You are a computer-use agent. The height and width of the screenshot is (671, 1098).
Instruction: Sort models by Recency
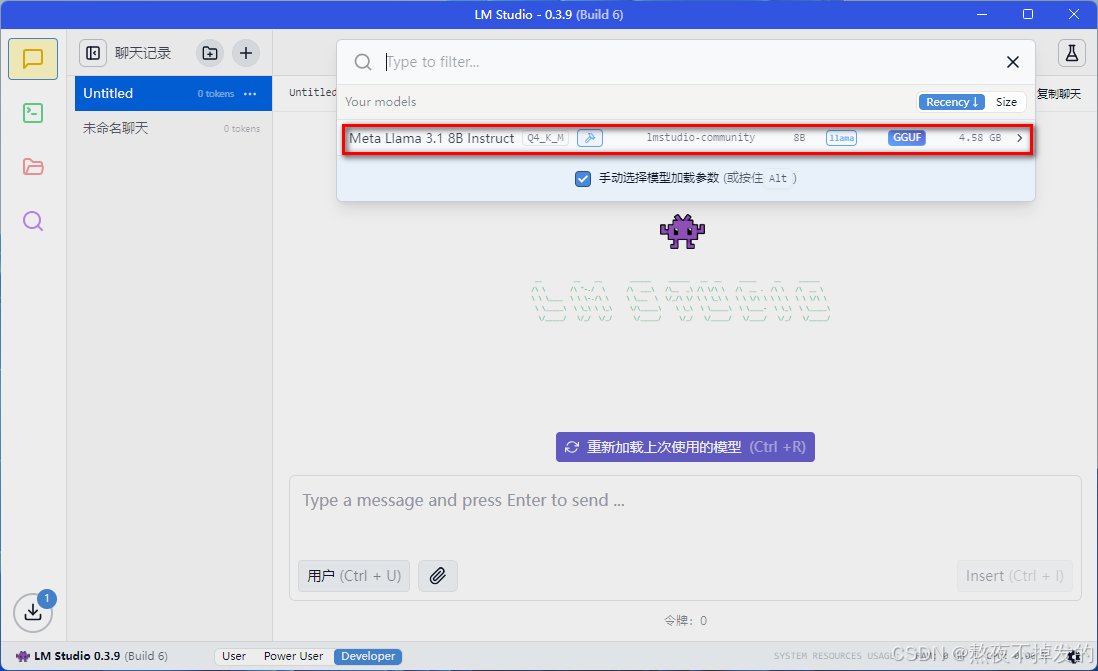point(952,102)
